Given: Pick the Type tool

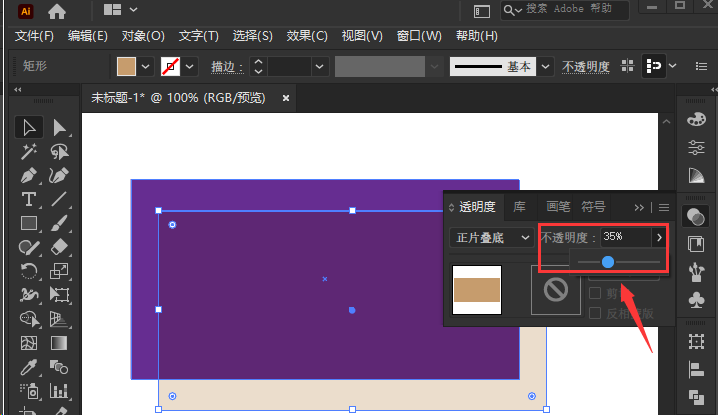Looking at the screenshot, I should [x=29, y=199].
